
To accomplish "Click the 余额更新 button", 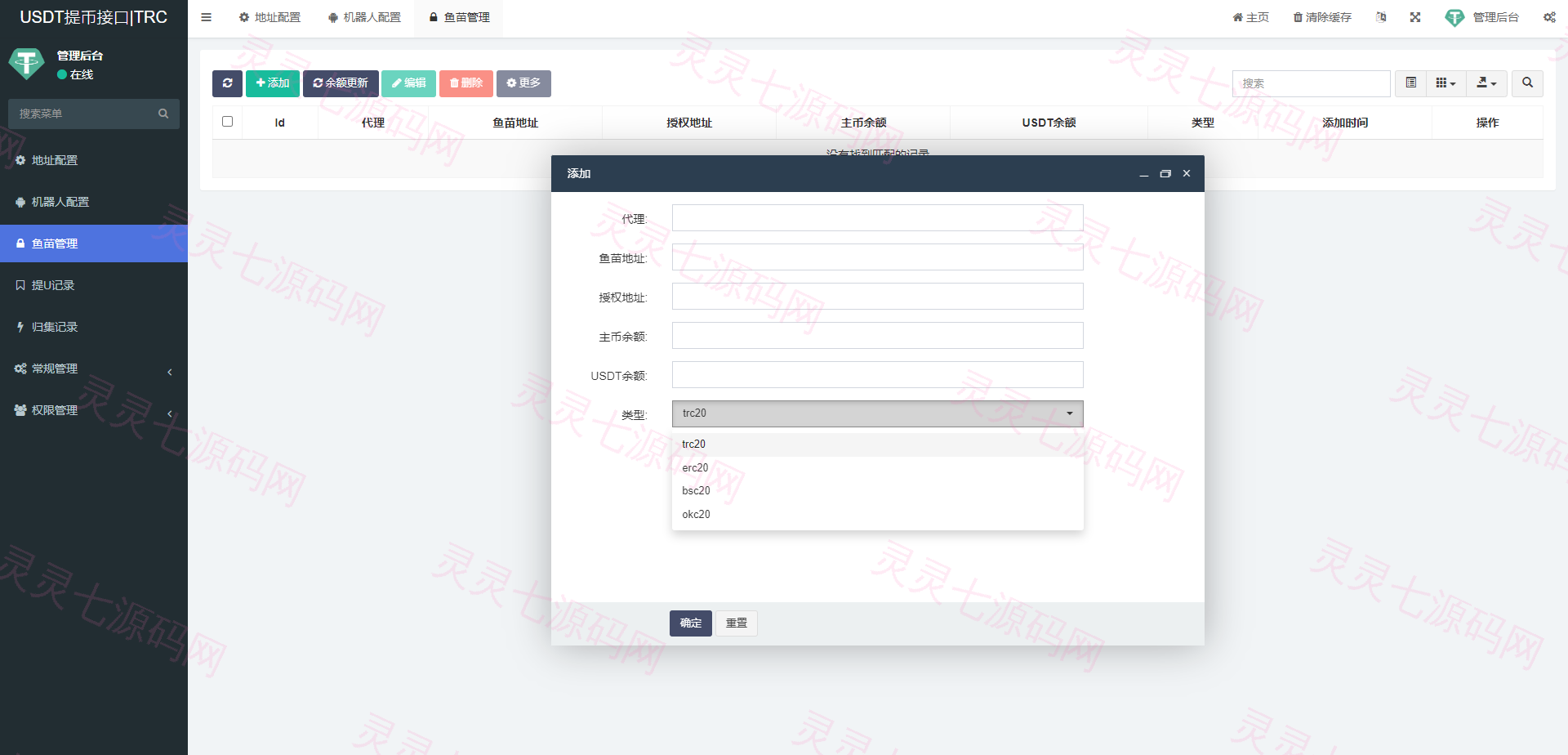I will click(x=341, y=83).
